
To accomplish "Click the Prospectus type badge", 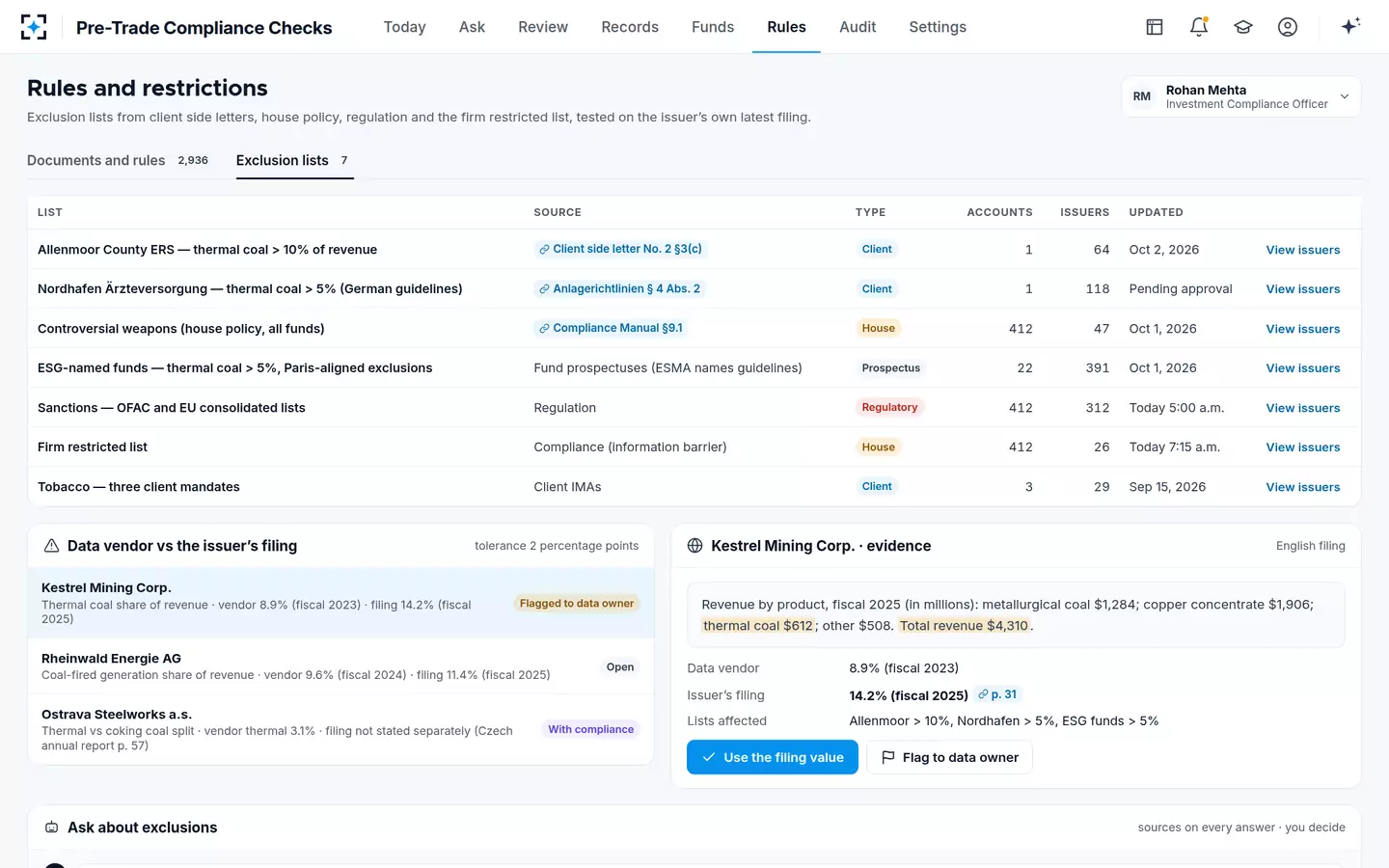I will pyautogui.click(x=890, y=367).
